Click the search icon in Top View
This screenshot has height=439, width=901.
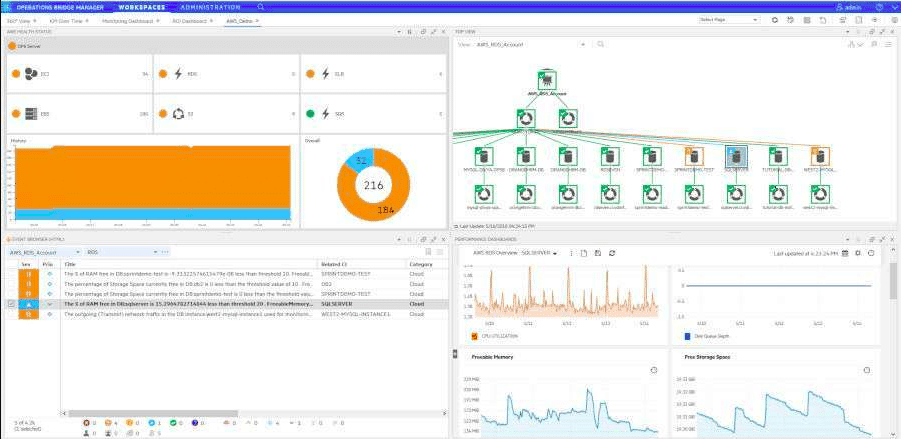click(x=600, y=44)
